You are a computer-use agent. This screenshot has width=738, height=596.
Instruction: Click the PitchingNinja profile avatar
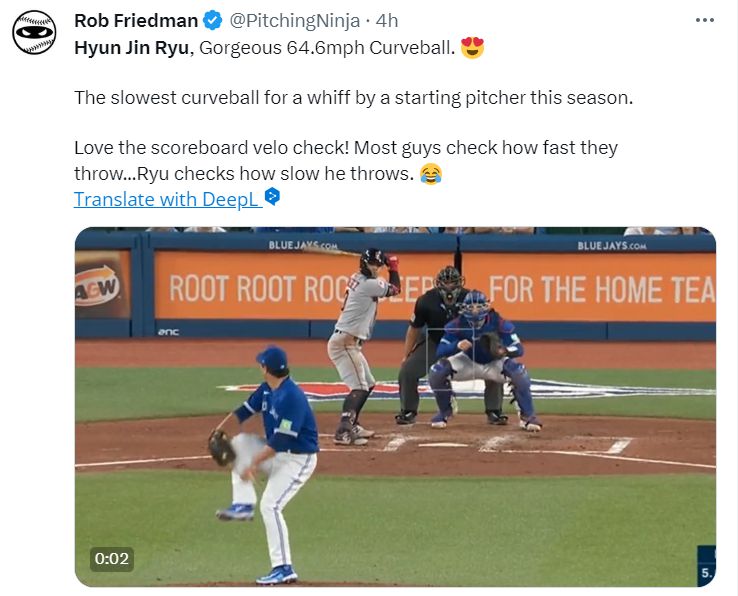click(x=35, y=33)
